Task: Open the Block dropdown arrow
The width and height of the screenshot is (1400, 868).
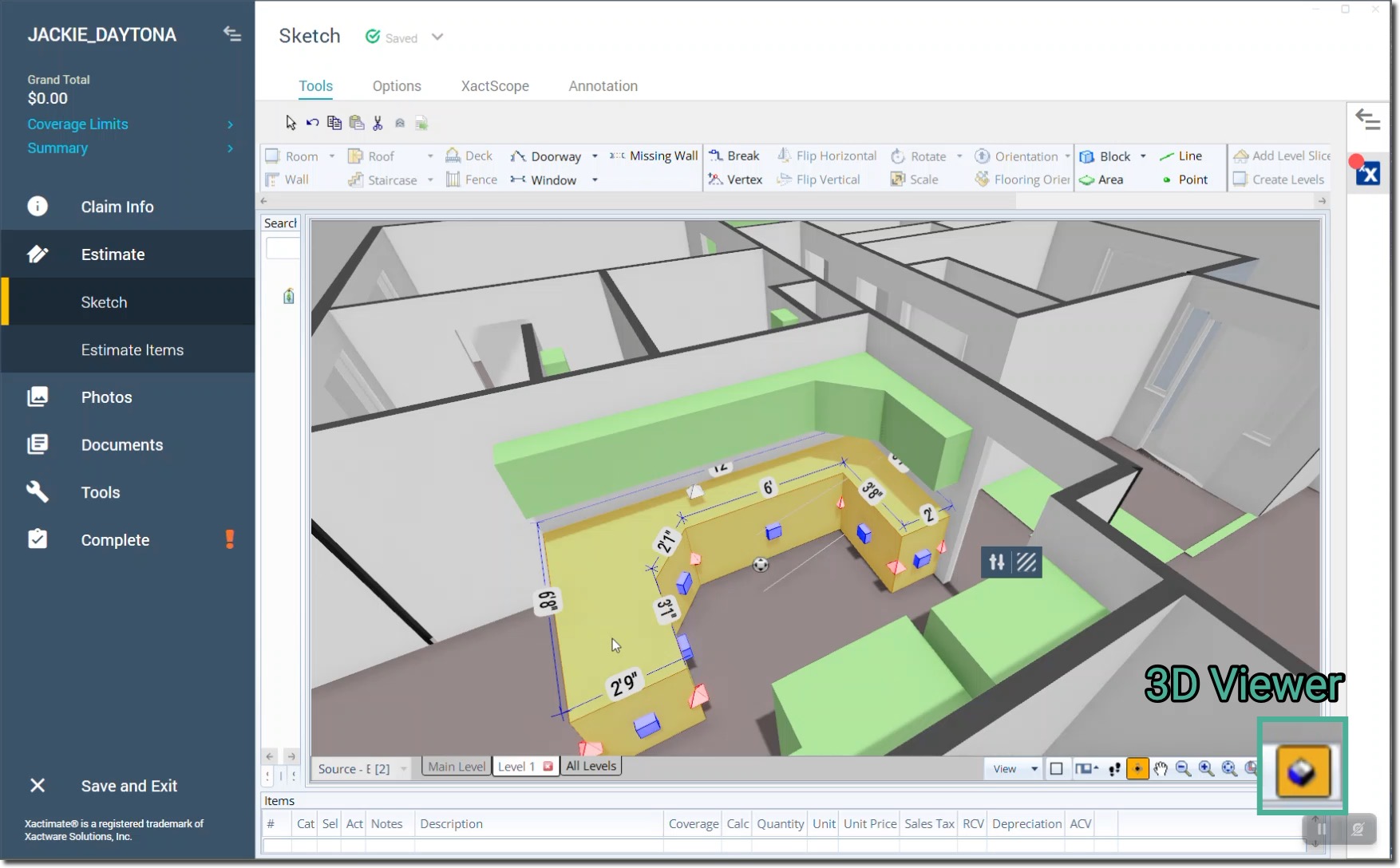Action: 1143,156
